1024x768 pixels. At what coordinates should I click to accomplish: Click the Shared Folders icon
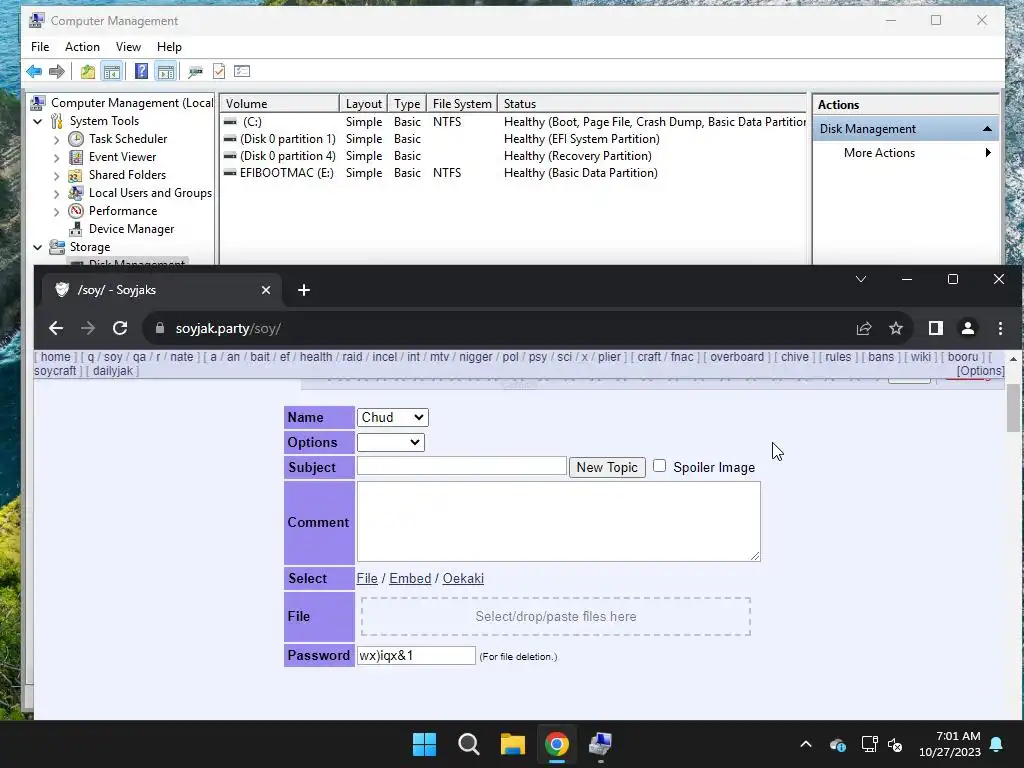[x=76, y=175]
